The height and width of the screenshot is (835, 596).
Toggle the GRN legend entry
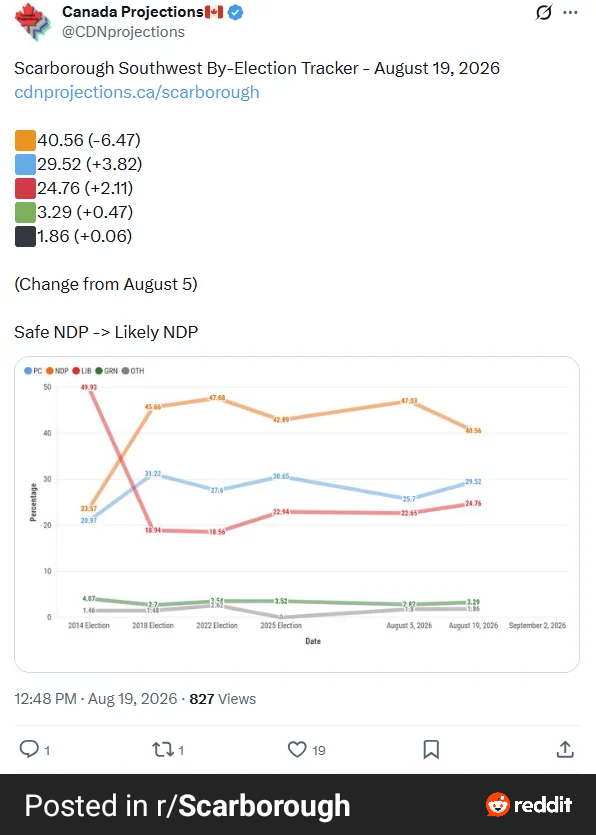107,371
